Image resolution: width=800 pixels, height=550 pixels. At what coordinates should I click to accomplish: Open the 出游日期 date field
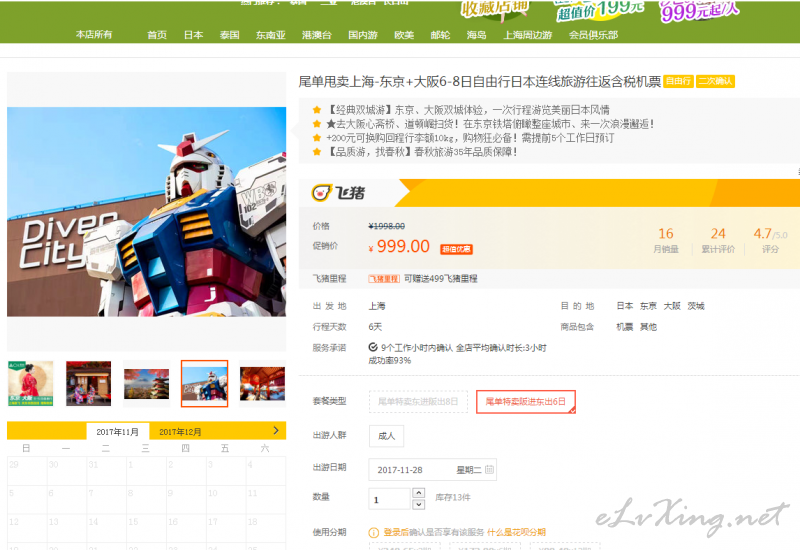(432, 470)
